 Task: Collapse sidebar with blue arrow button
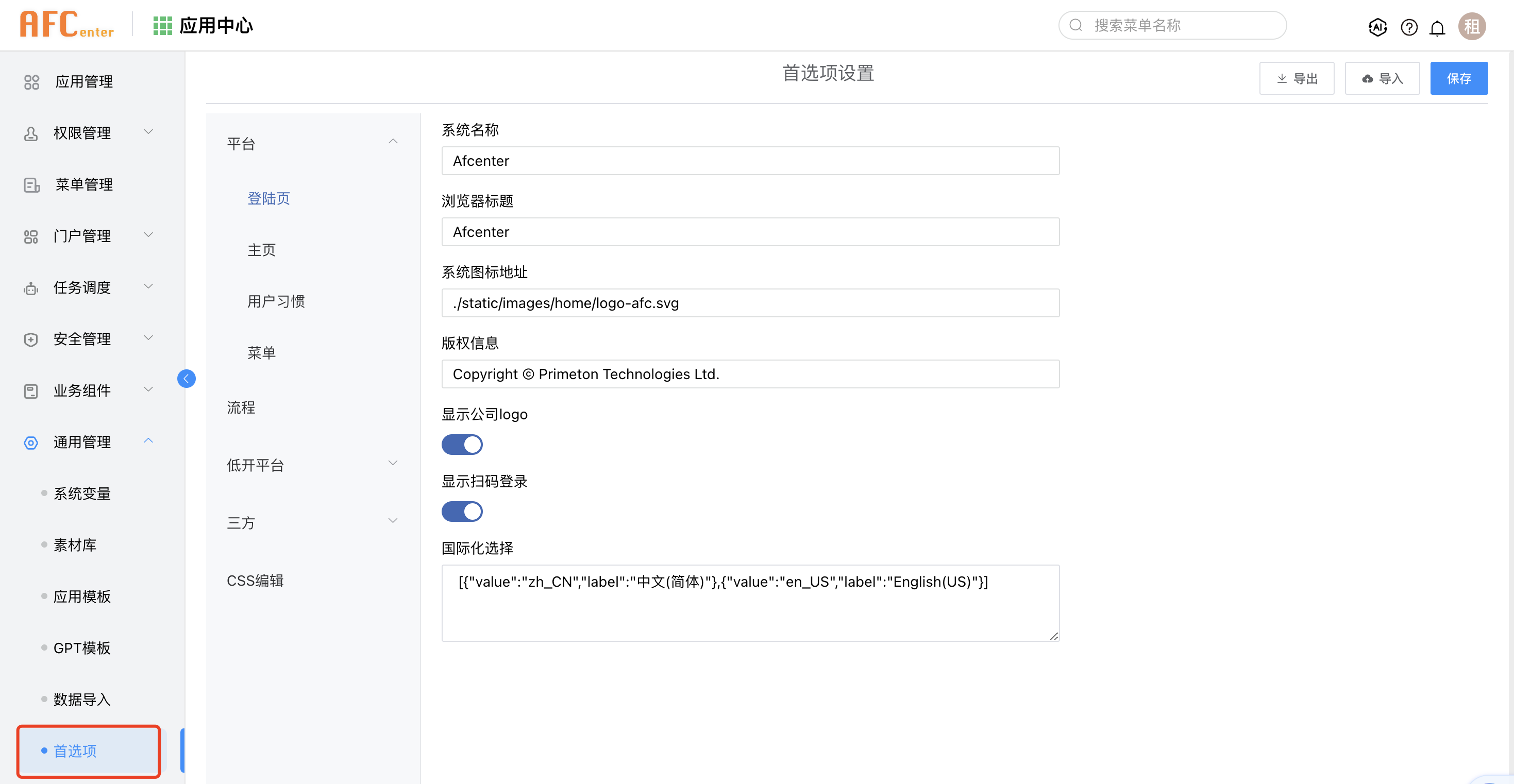(187, 379)
